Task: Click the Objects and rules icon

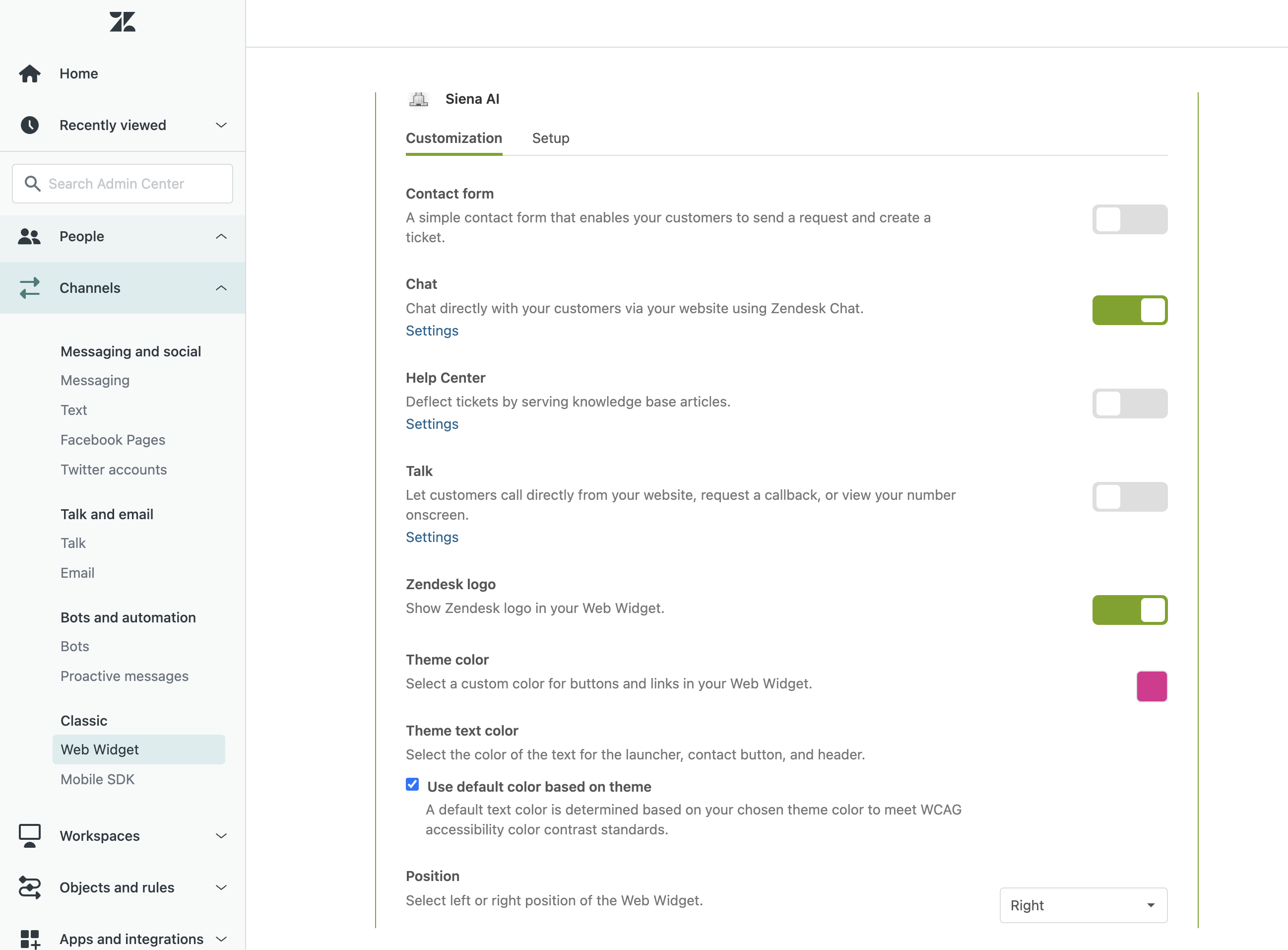Action: coord(29,887)
